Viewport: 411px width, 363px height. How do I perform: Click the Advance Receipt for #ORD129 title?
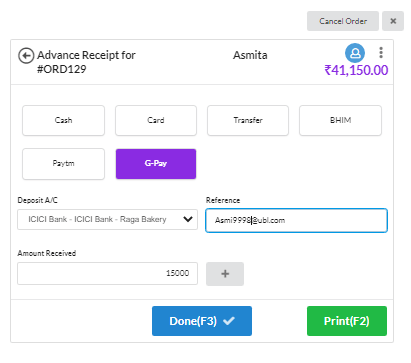tap(86, 62)
